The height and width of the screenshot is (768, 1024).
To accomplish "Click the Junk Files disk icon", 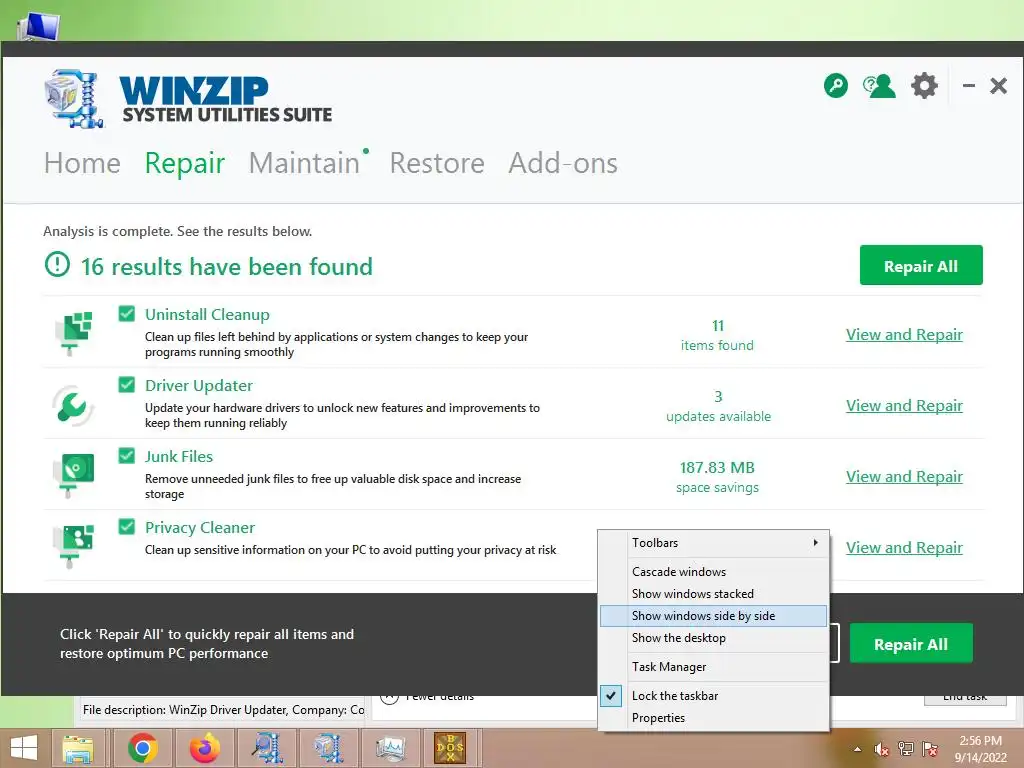I will [74, 475].
